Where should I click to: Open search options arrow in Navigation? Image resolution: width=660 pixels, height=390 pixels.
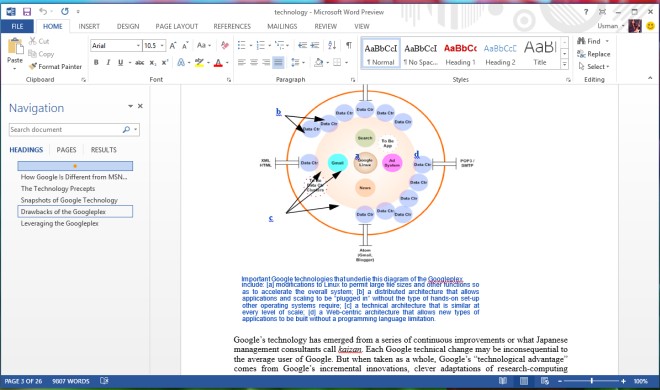coord(136,130)
